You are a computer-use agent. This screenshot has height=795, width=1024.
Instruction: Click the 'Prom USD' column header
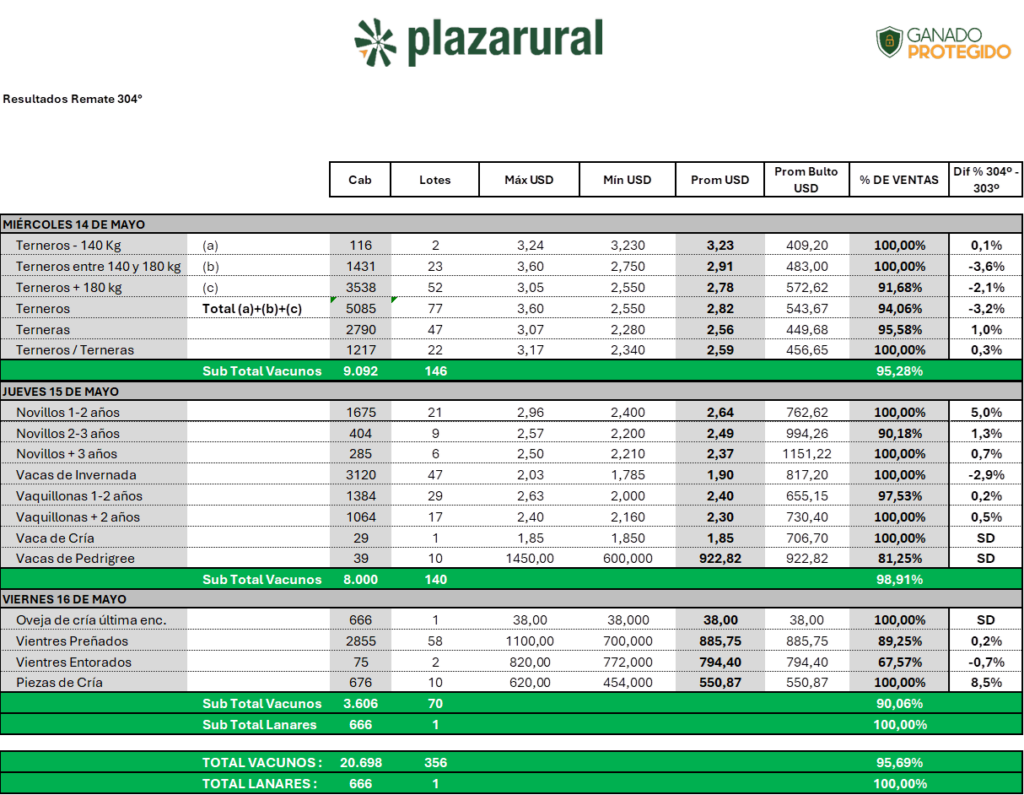click(720, 180)
